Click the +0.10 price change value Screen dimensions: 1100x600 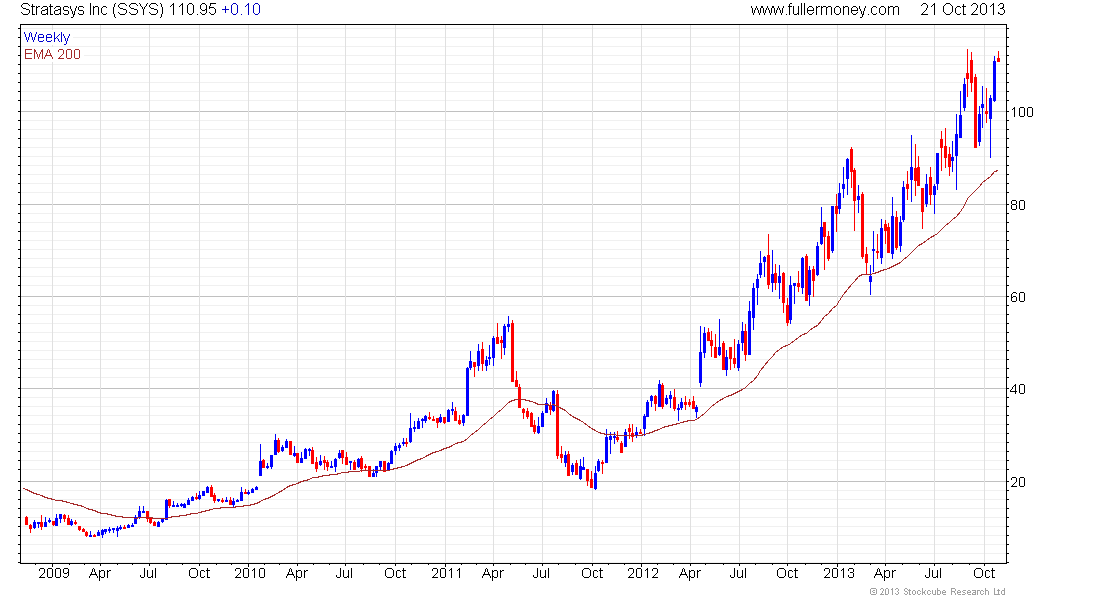(x=241, y=10)
